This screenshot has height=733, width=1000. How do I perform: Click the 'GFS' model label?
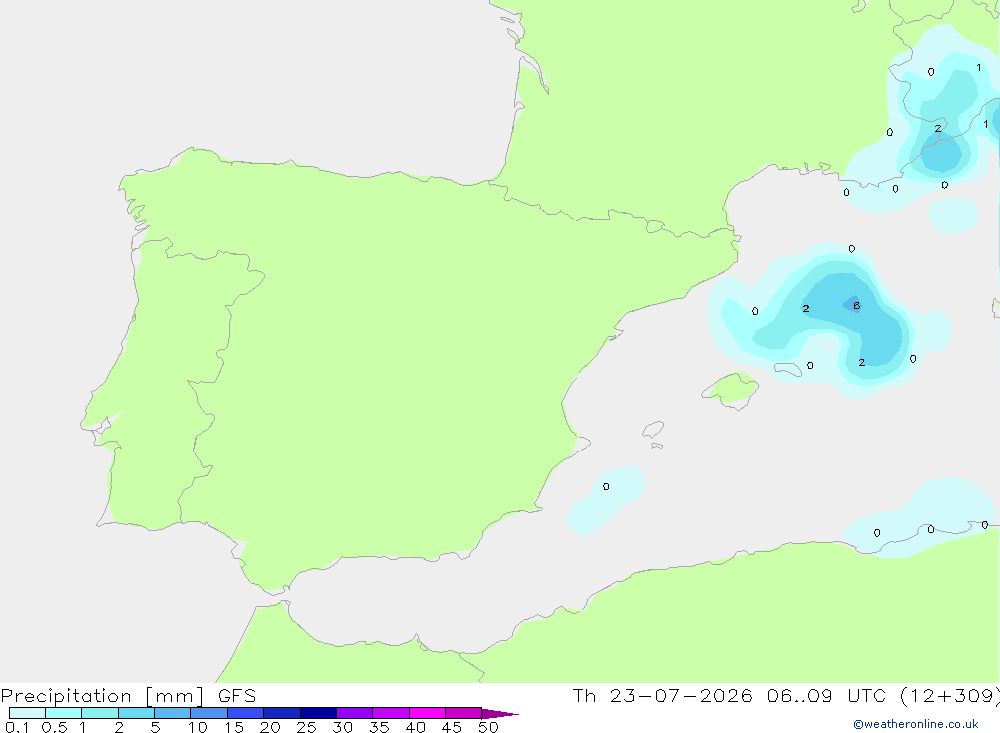(237, 696)
